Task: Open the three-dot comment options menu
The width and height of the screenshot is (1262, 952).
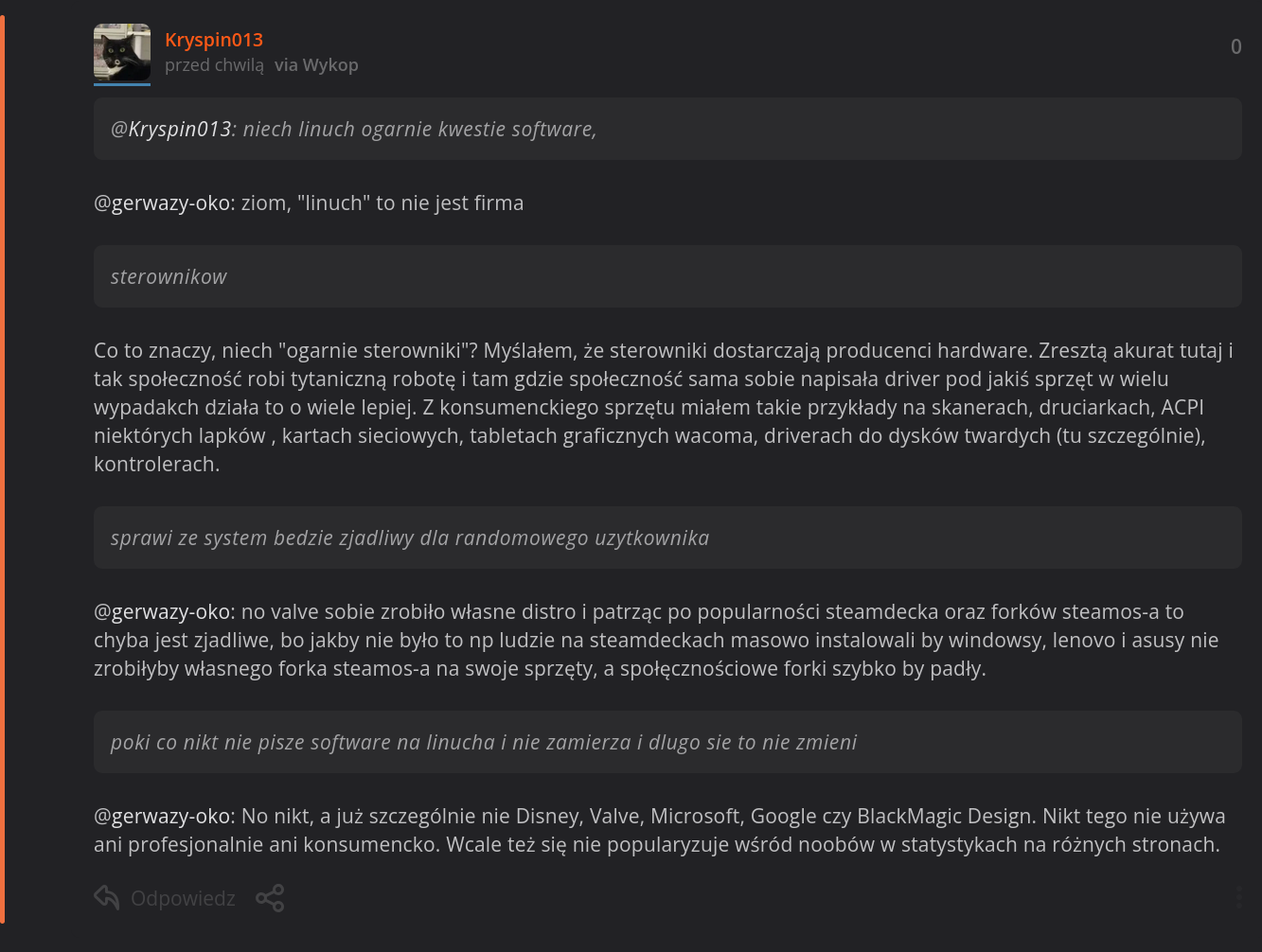Action: pyautogui.click(x=1238, y=898)
